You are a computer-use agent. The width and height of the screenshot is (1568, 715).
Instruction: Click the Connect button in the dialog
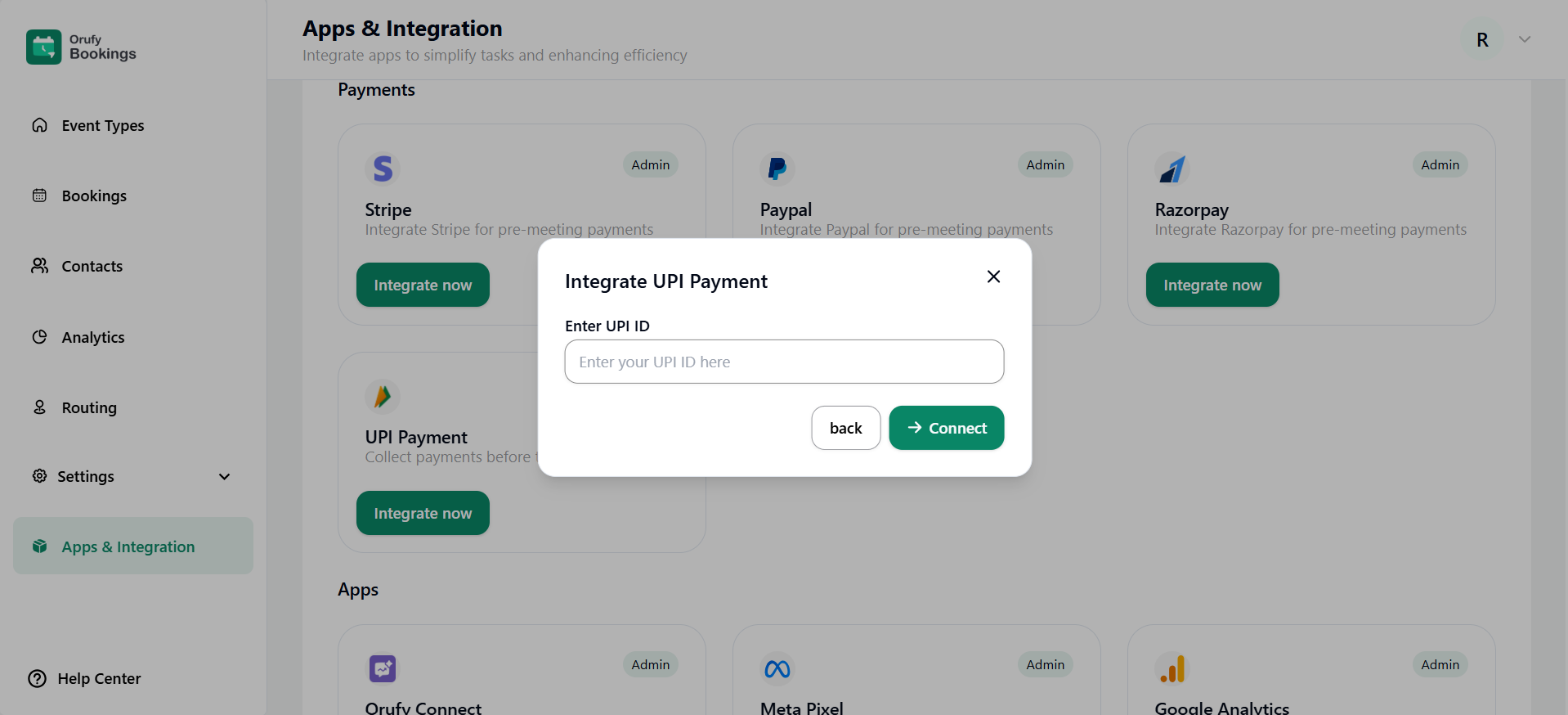[x=946, y=428]
